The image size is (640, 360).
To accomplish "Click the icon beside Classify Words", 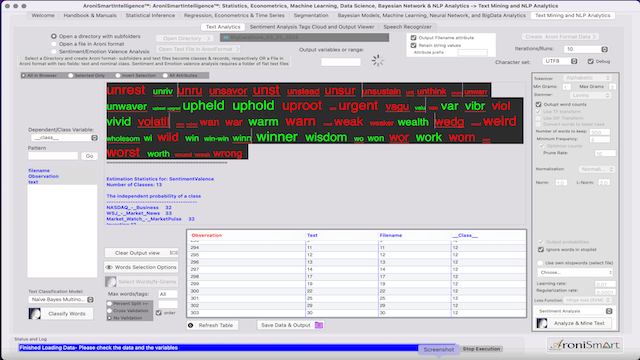I will [x=35, y=313].
